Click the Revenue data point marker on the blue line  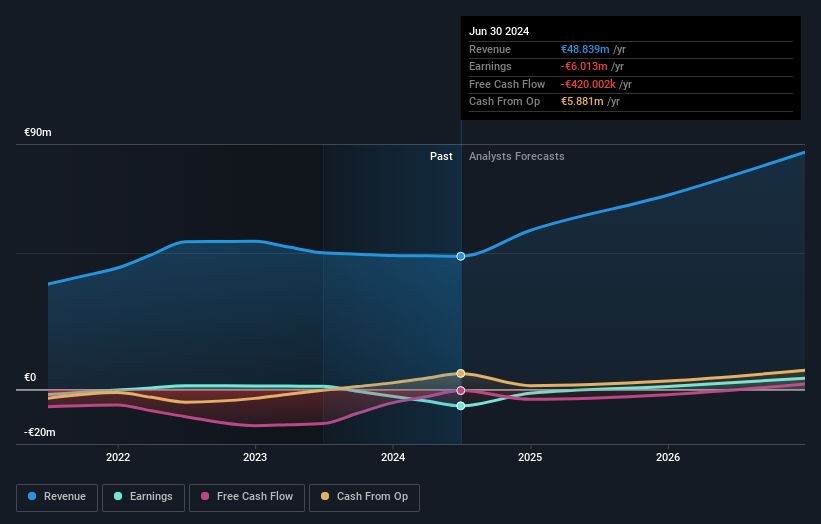[461, 257]
